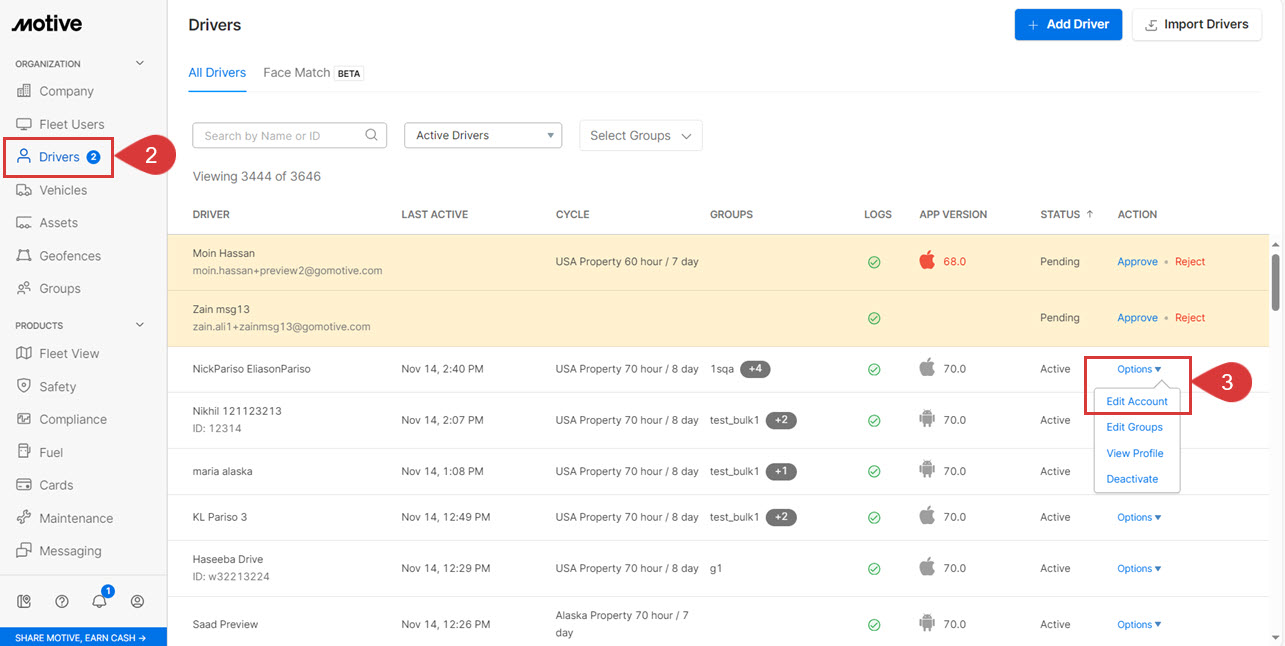Image resolution: width=1285 pixels, height=646 pixels.
Task: Open the Safety product page
Action: click(47, 386)
